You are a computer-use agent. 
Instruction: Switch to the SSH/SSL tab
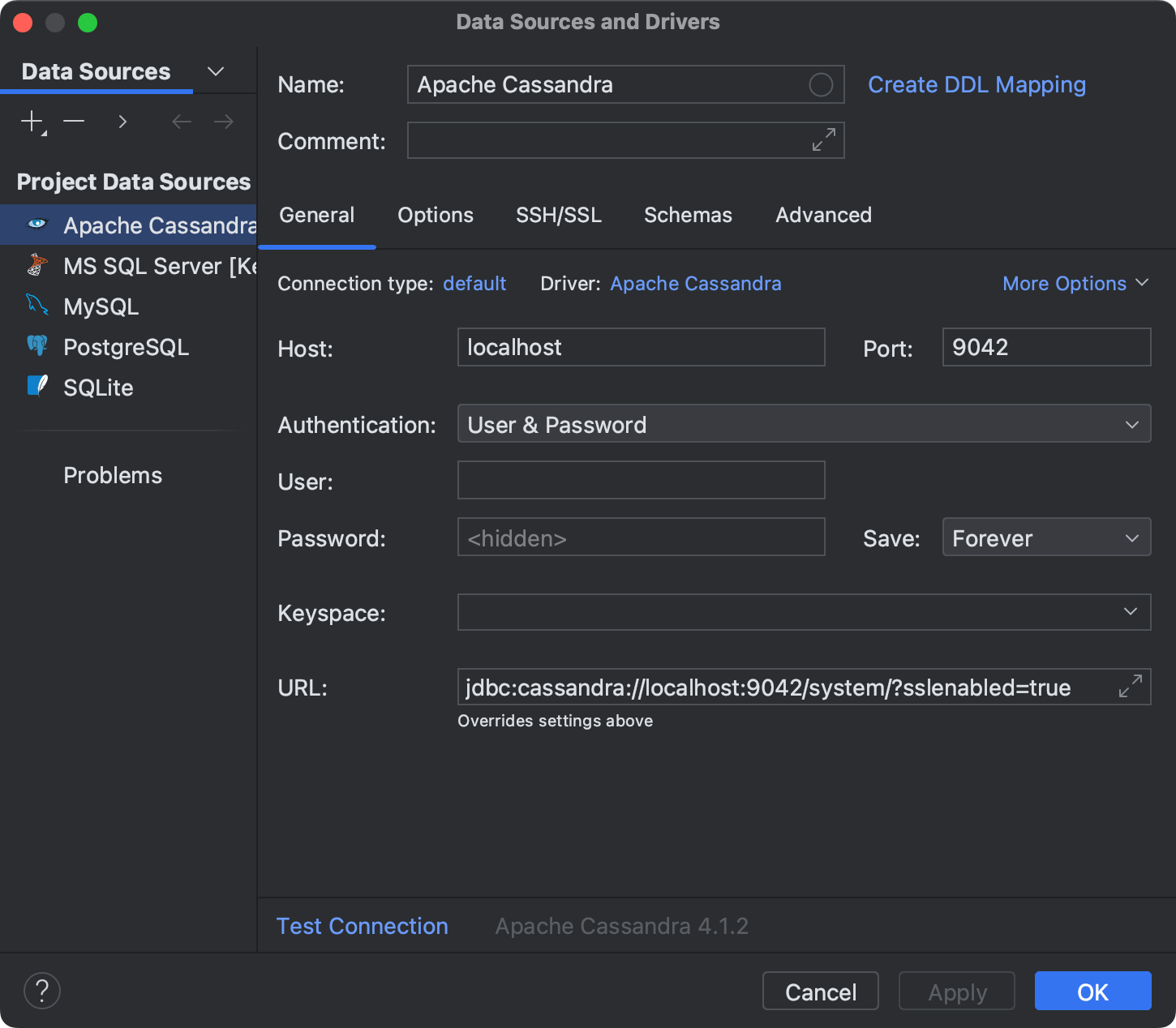[x=558, y=215]
